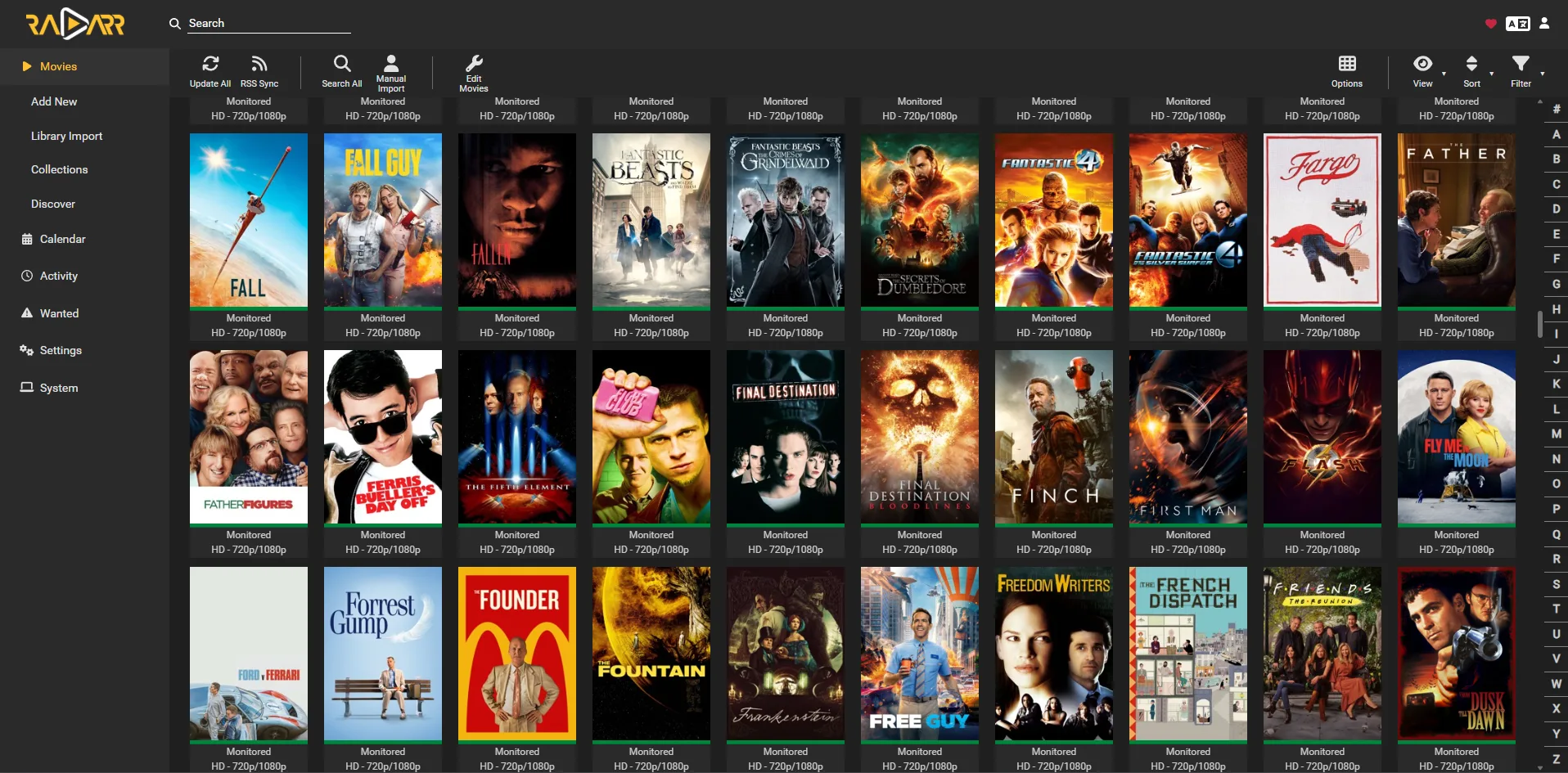Open the Fight Club poster
This screenshot has height=773, width=1568.
[651, 437]
